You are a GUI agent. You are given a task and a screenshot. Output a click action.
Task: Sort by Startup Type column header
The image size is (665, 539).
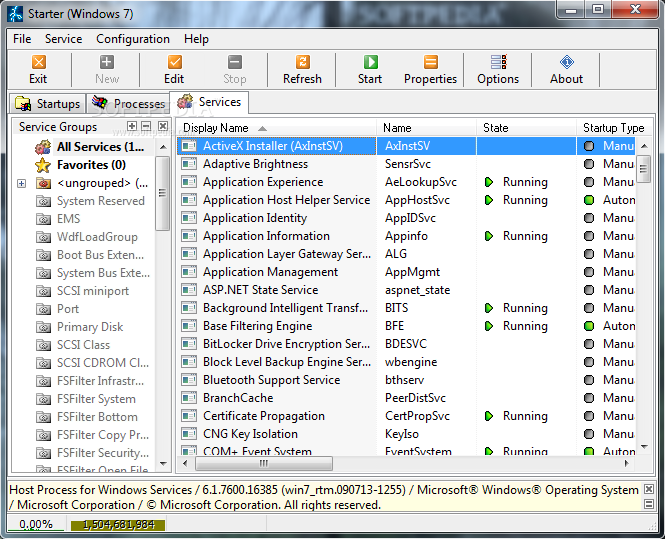613,128
